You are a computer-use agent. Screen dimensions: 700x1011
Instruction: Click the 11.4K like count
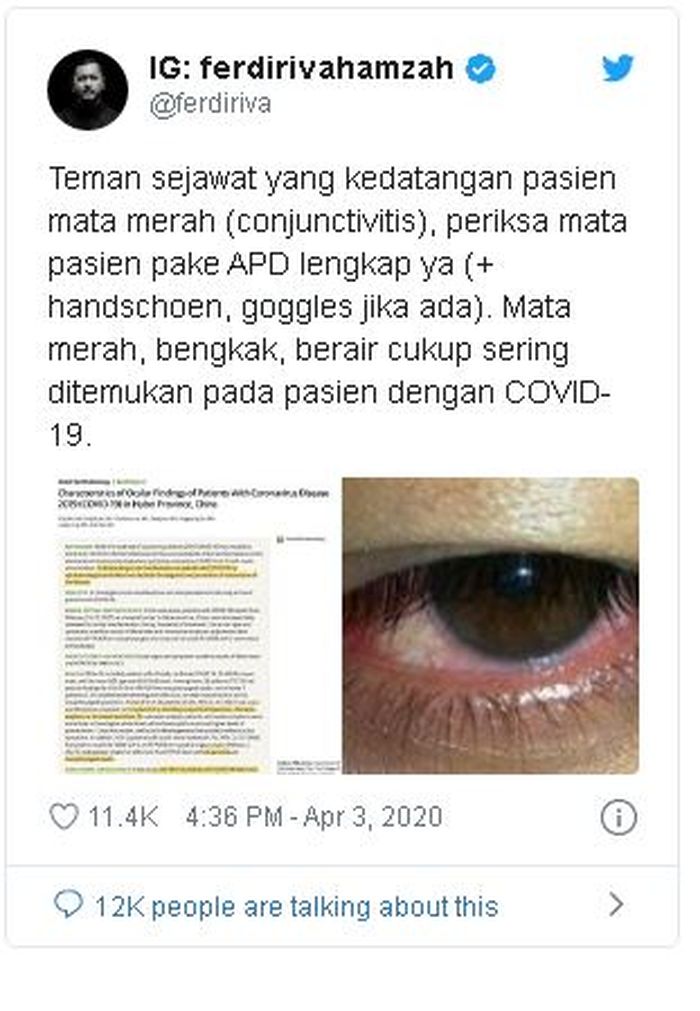(122, 817)
